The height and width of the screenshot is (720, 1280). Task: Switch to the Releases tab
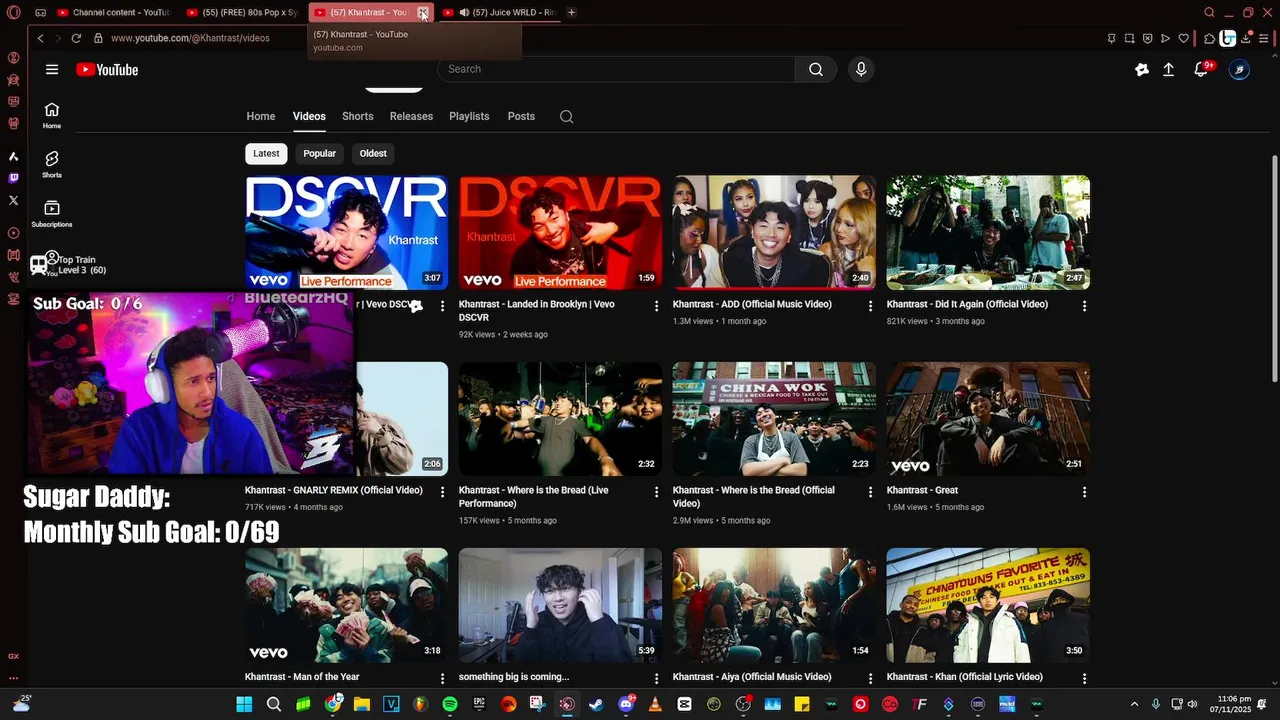411,116
